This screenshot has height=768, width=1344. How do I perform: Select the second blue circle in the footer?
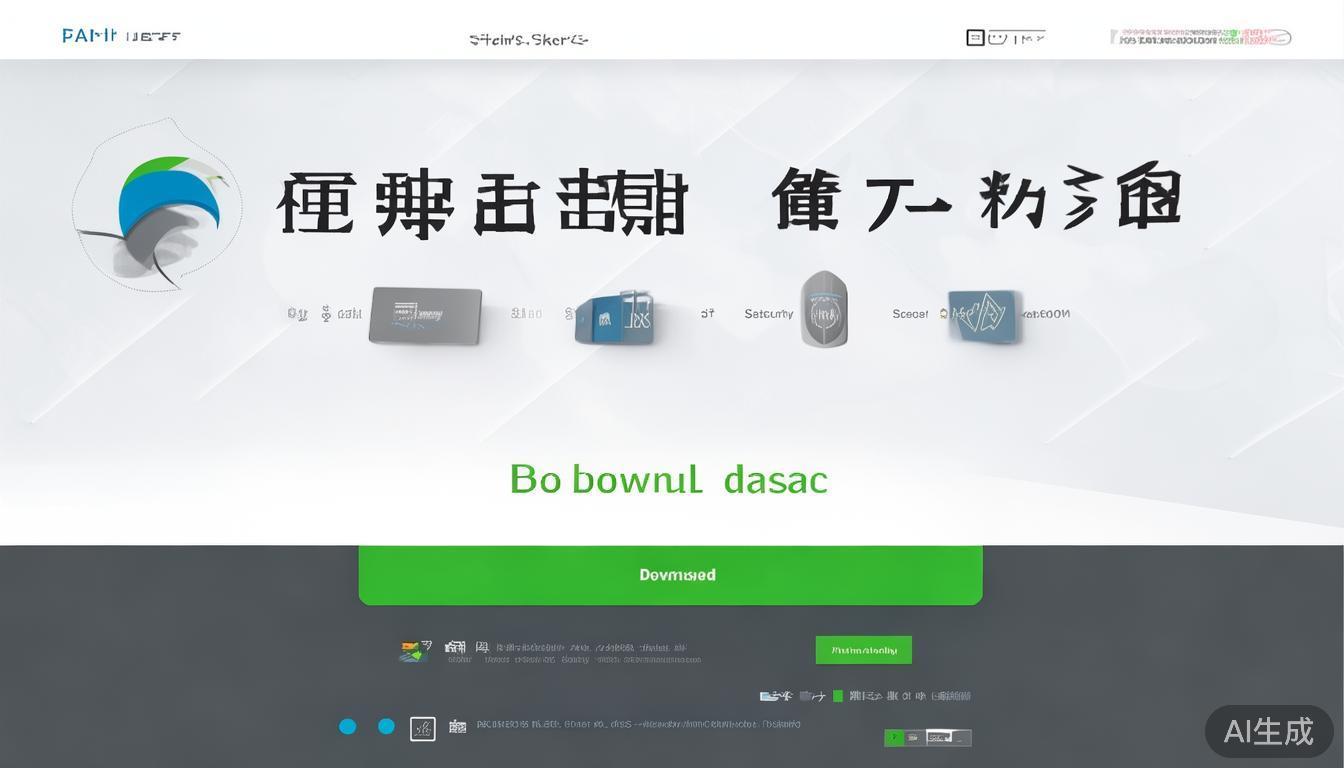(386, 727)
